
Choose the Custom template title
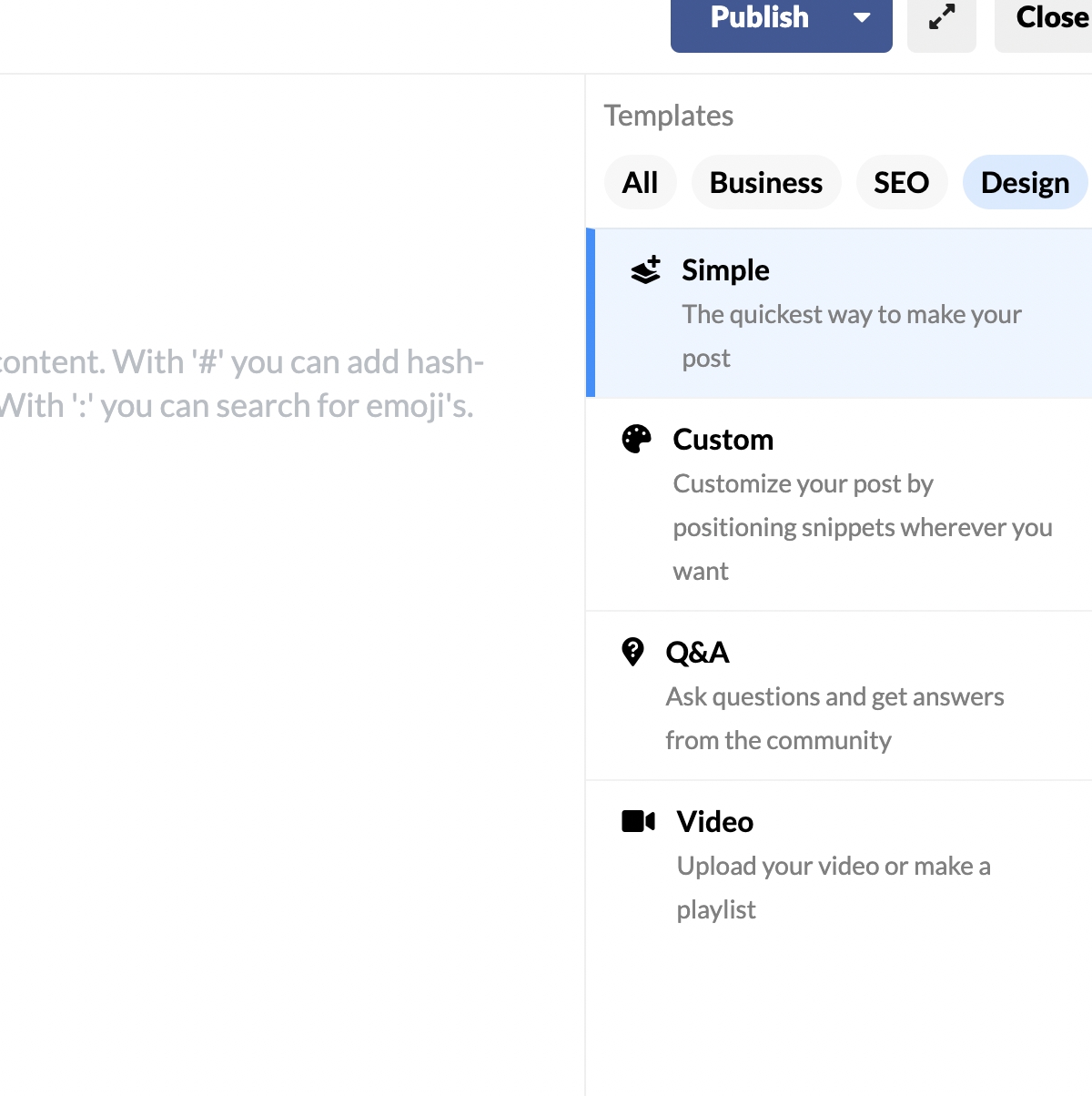click(x=723, y=440)
